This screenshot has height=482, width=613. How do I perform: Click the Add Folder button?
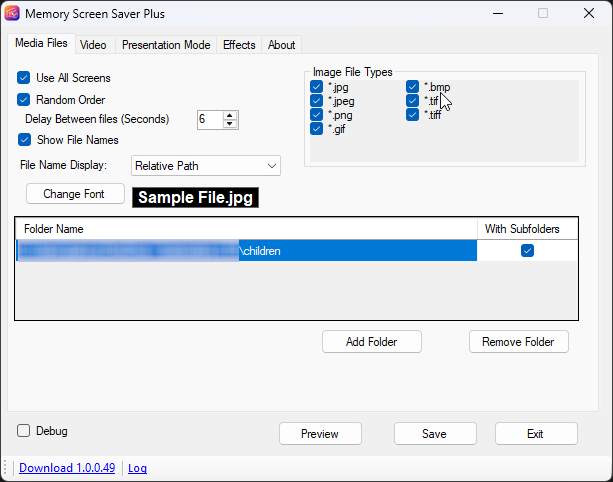(372, 342)
